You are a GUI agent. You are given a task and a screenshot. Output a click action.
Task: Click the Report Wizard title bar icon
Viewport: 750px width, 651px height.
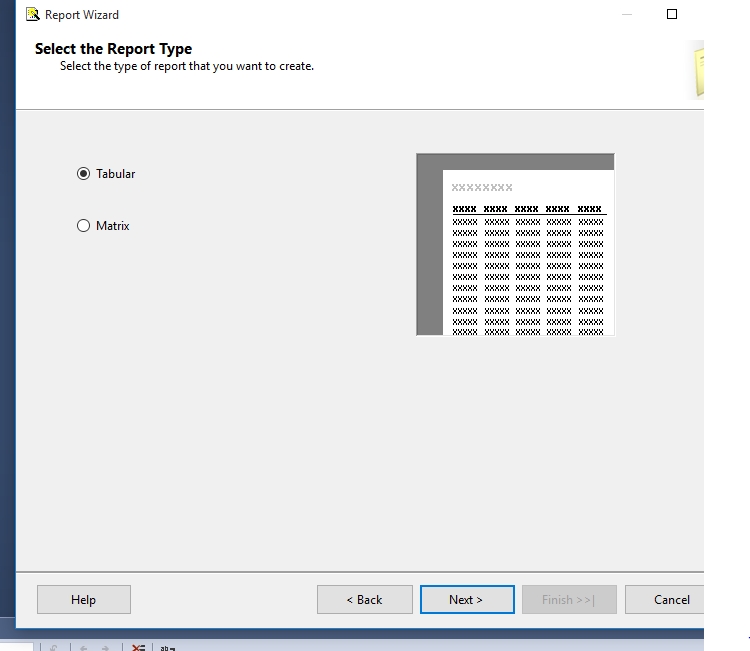pos(32,15)
